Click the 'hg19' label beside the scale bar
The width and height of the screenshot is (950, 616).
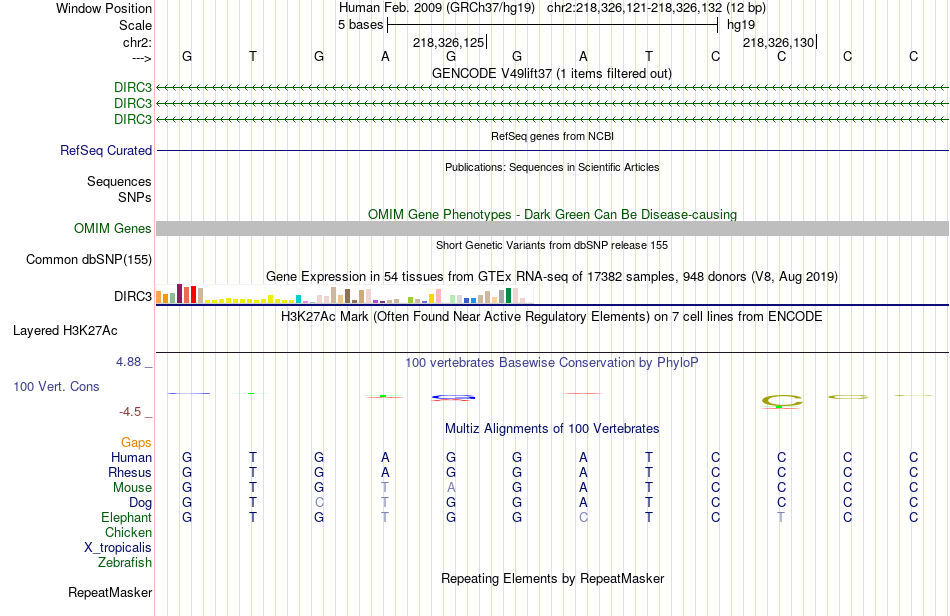coord(741,25)
